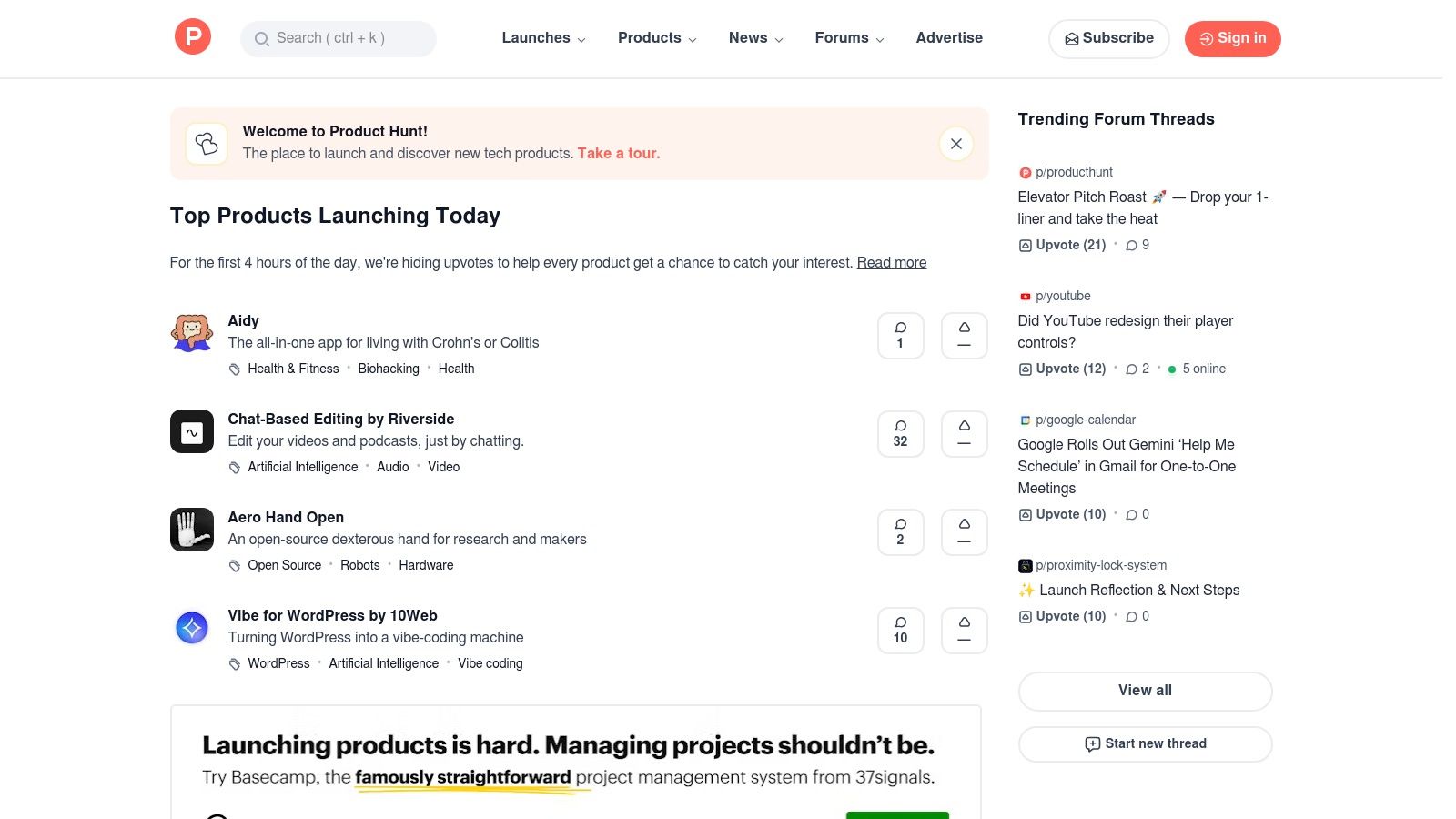Open the Advertise page

tap(949, 38)
